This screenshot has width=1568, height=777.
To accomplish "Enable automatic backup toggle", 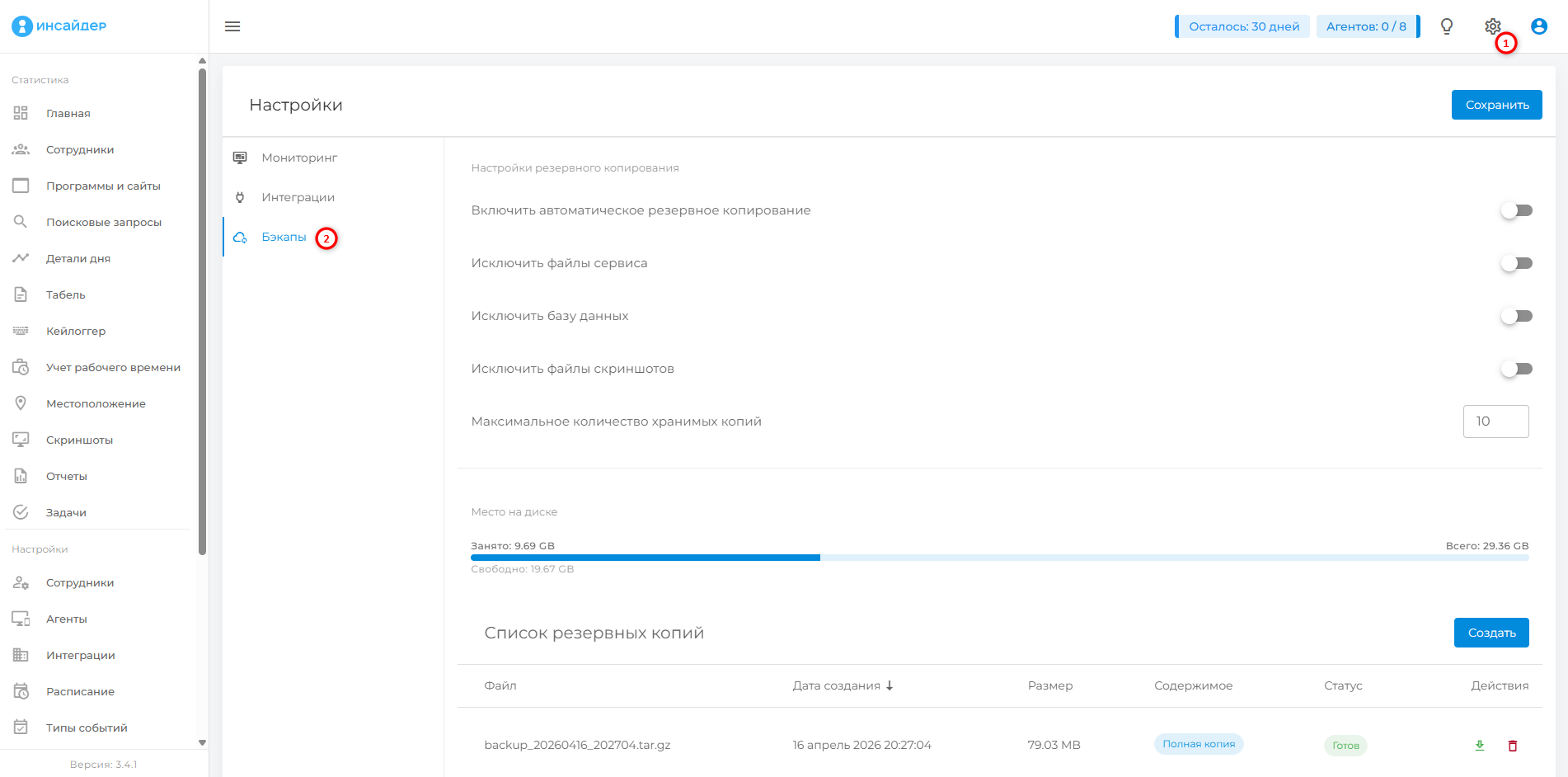I will tap(1515, 210).
